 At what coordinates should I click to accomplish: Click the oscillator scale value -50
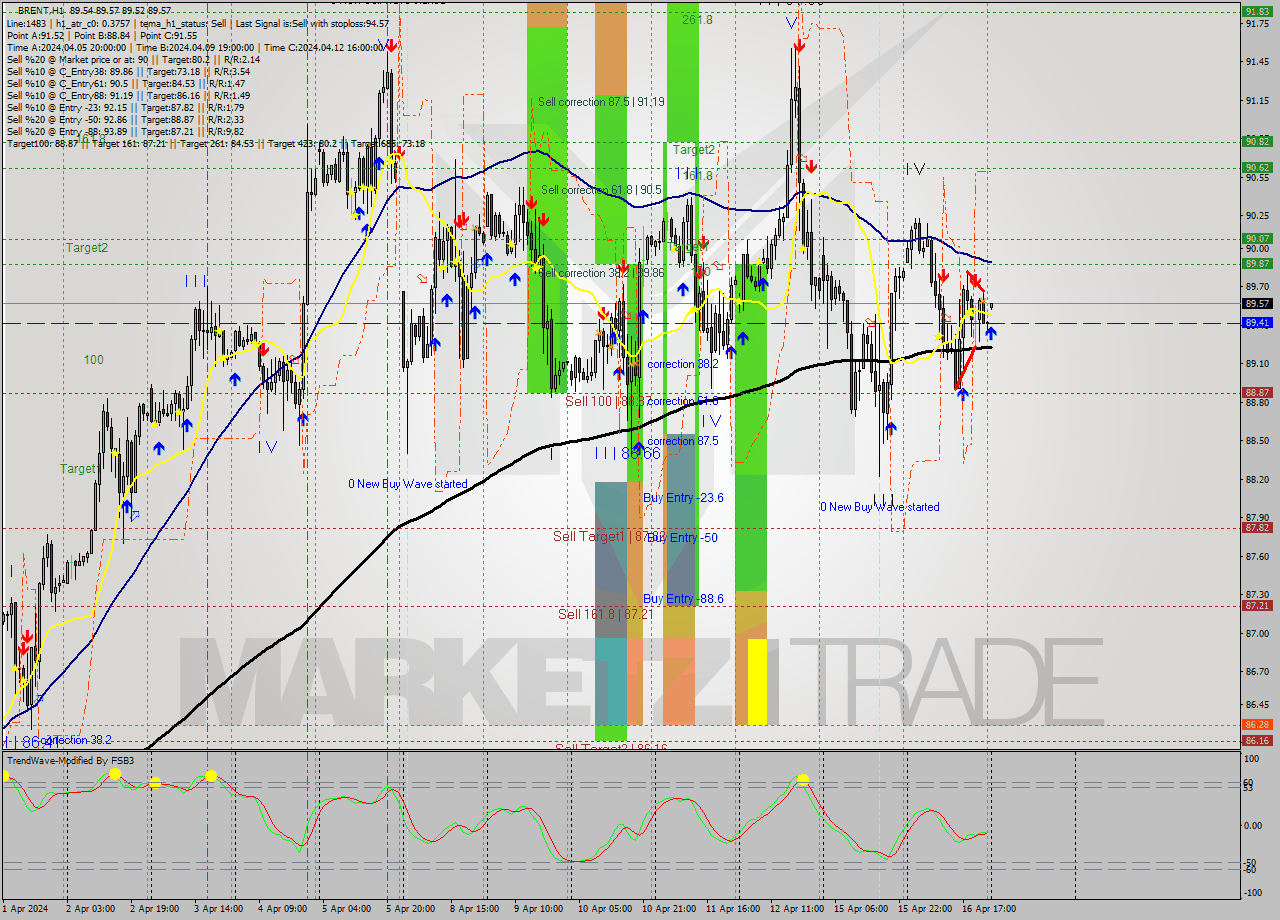click(1250, 862)
